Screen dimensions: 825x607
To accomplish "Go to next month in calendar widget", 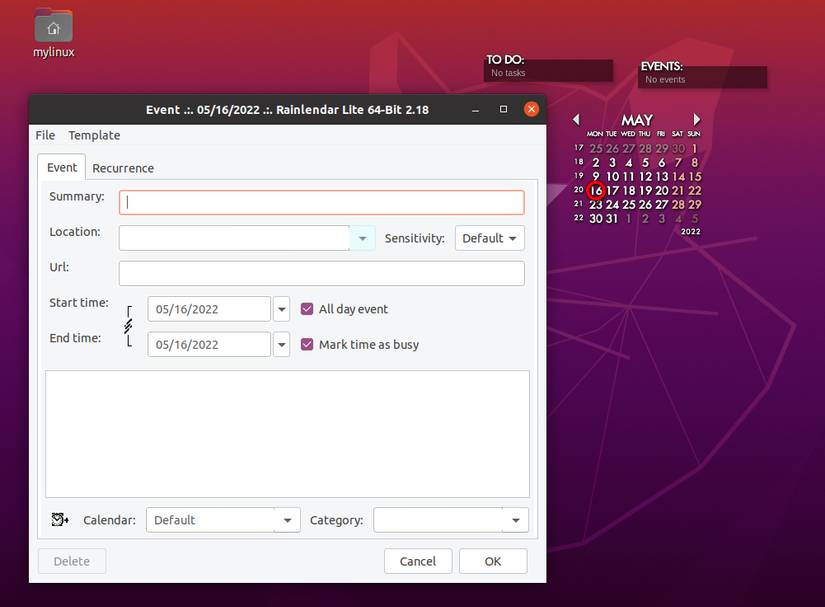I will [696, 119].
